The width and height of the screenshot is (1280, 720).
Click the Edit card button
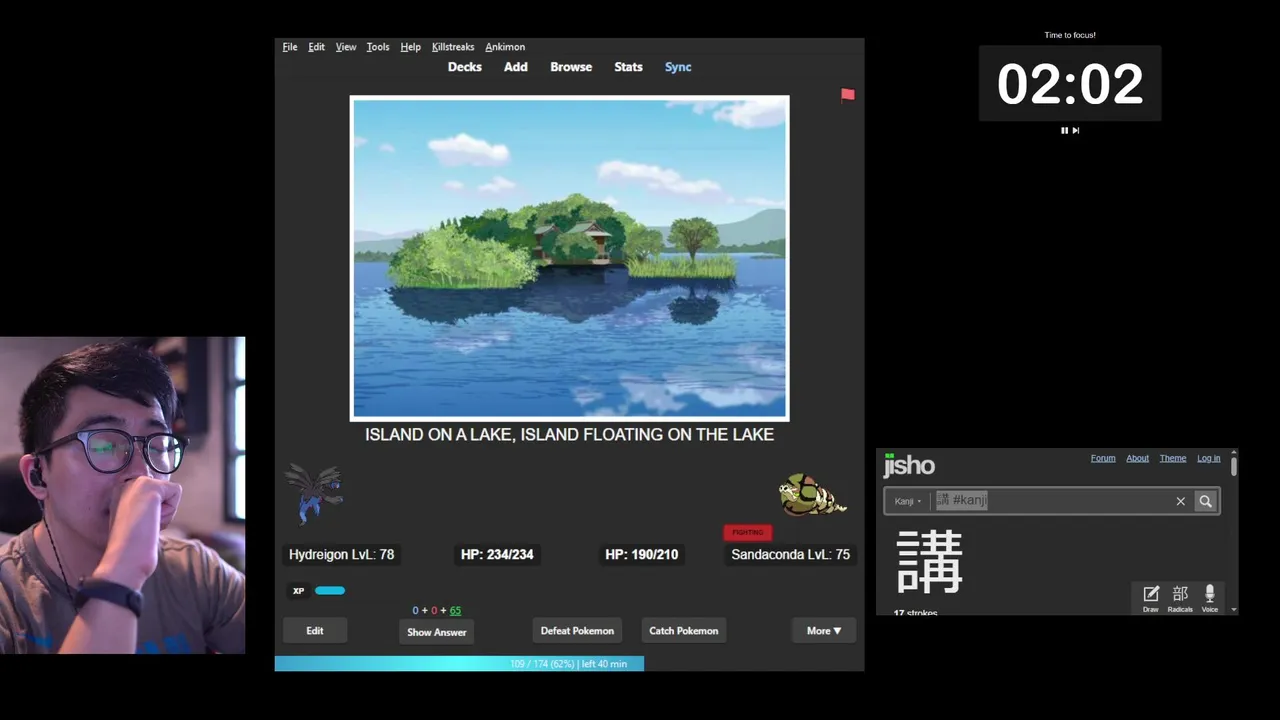[315, 630]
